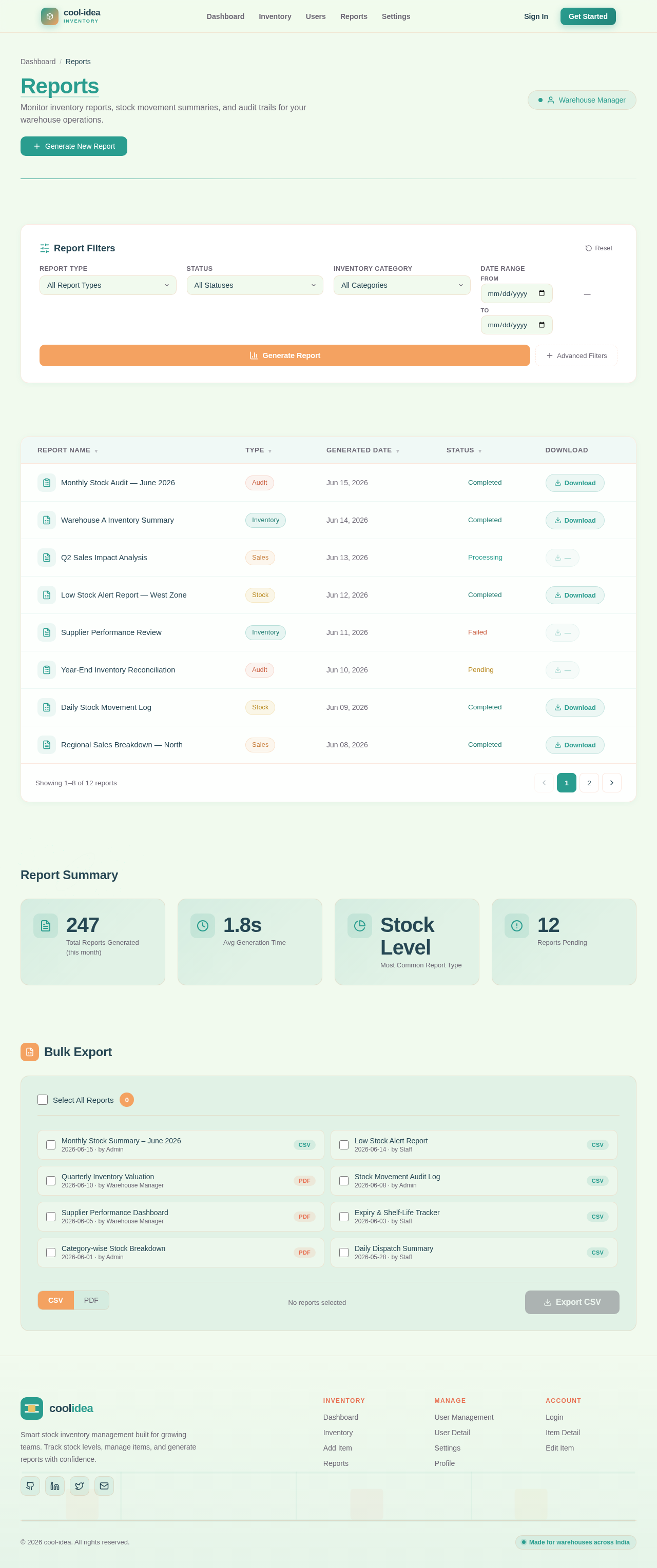
Task: Check Stock Movement Audit Log report
Action: click(344, 1181)
